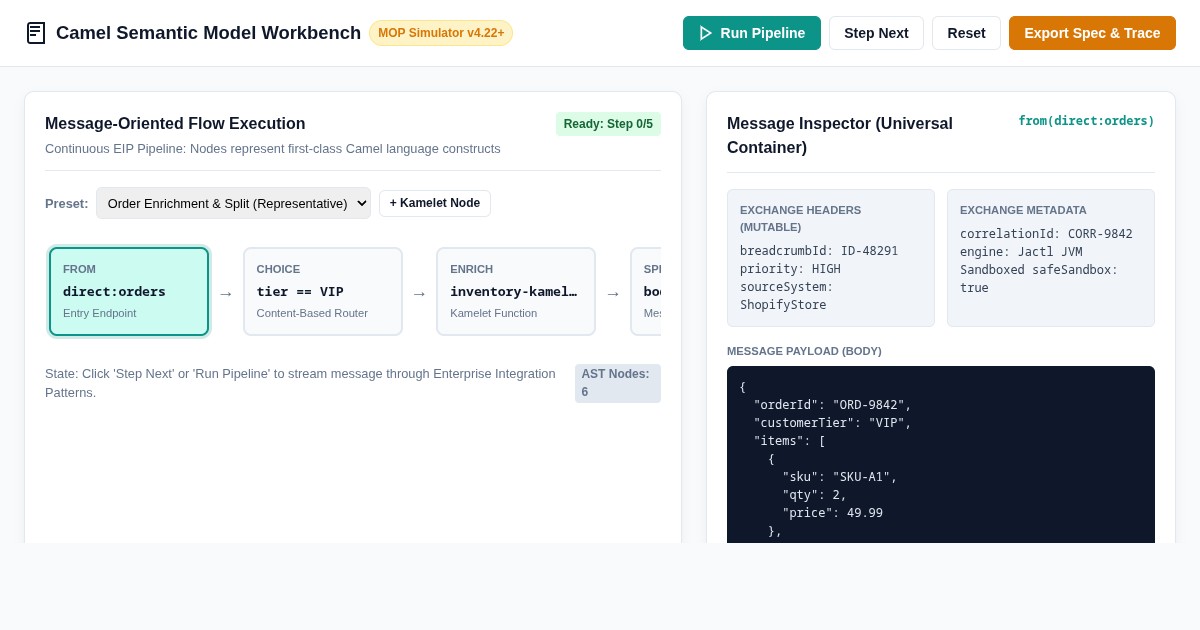
Task: Select the CHOICE tier == VIP node
Action: coord(323,292)
